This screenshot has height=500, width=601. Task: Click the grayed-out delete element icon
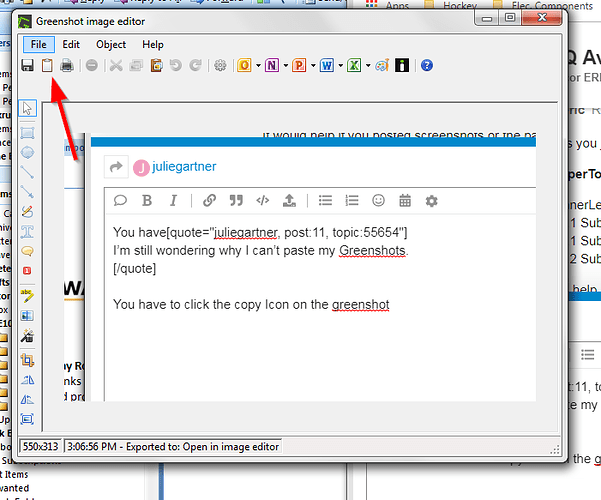pos(92,66)
